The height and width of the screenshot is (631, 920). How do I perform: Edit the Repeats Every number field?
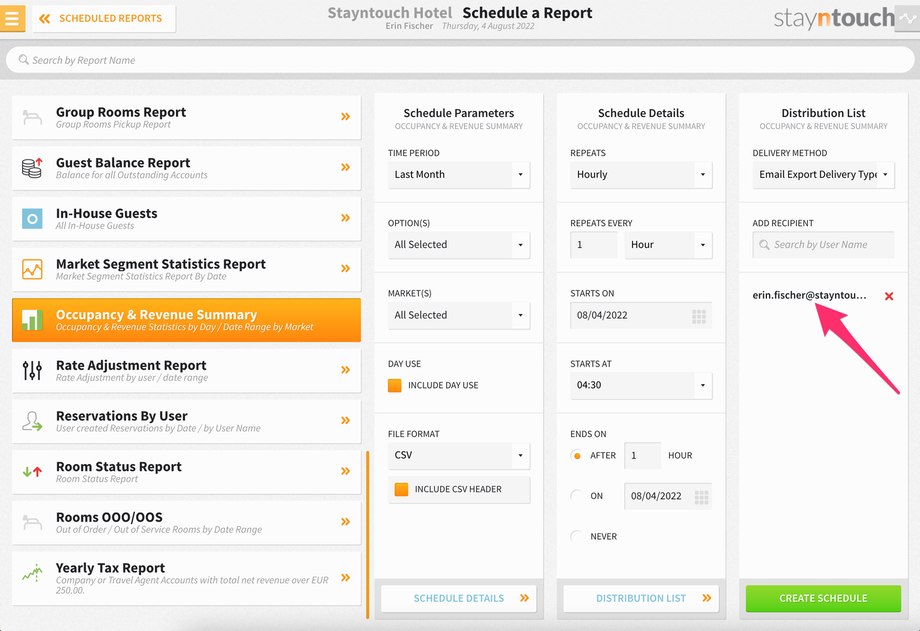594,245
